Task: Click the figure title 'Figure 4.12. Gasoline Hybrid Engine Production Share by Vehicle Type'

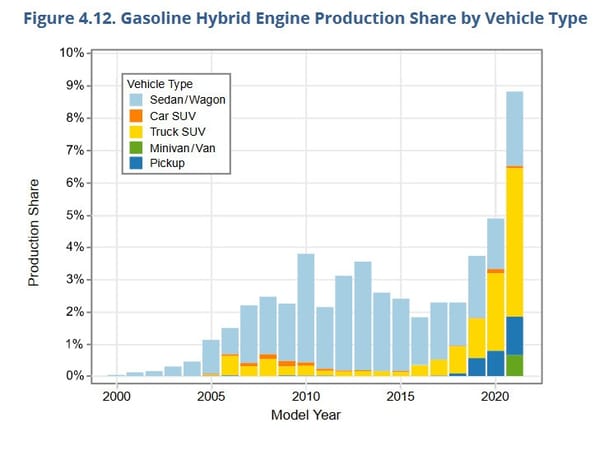Action: point(305,19)
